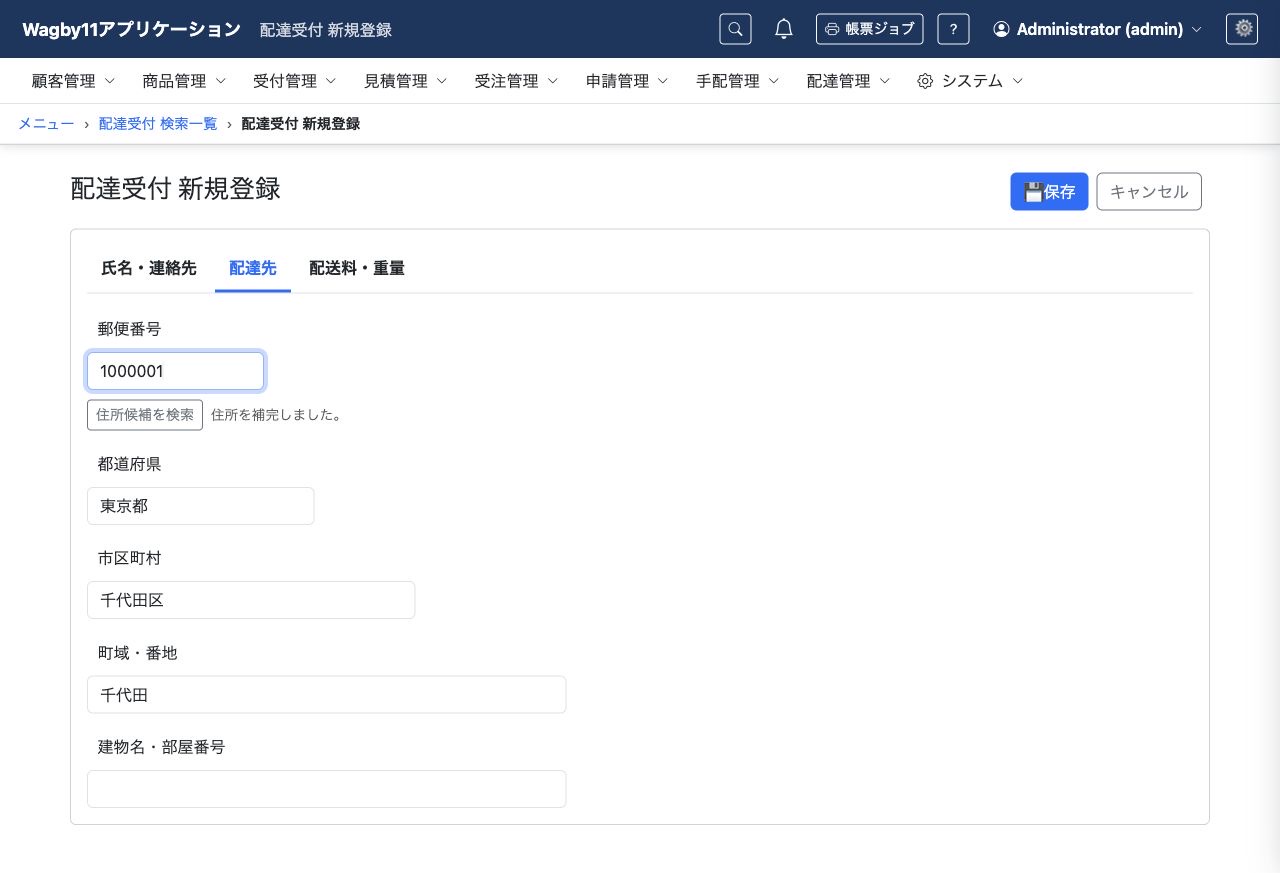Switch to 配送料・重量 tab
The width and height of the screenshot is (1280, 873).
pyautogui.click(x=357, y=268)
